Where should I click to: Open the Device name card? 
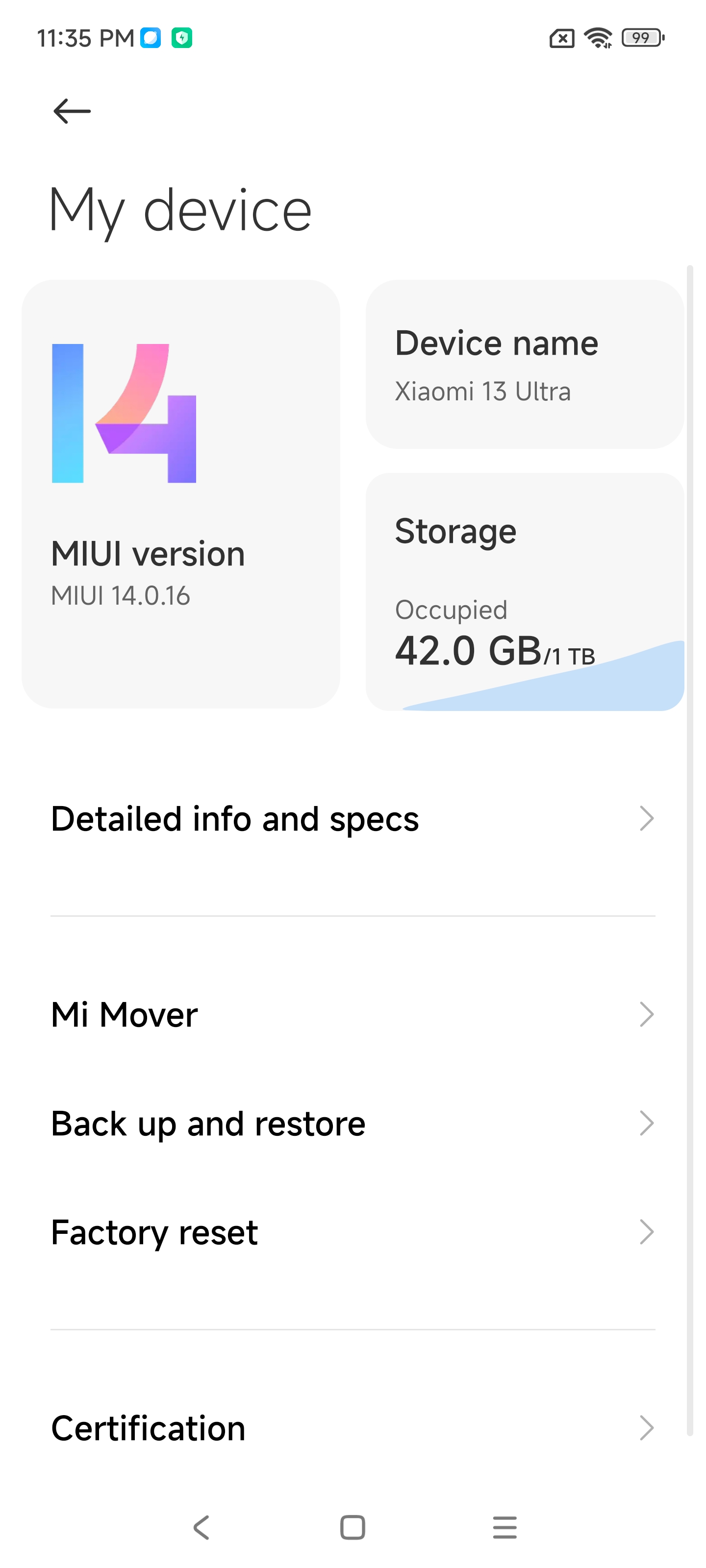coord(525,365)
